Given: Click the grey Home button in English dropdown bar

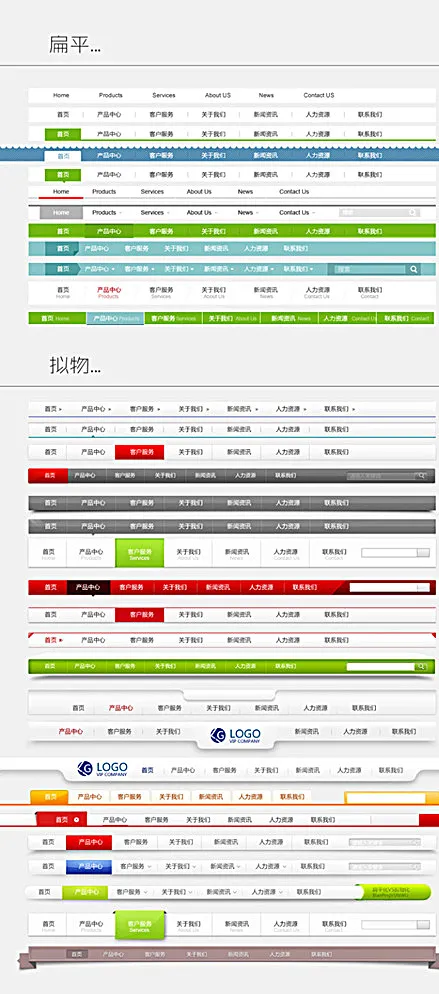Looking at the screenshot, I should [61, 213].
